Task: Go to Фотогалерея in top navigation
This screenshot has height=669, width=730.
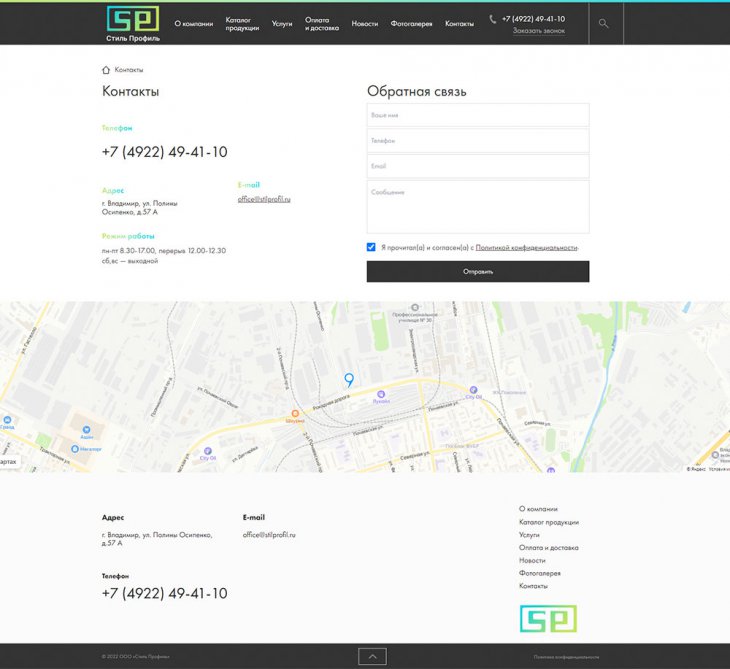Action: click(411, 23)
